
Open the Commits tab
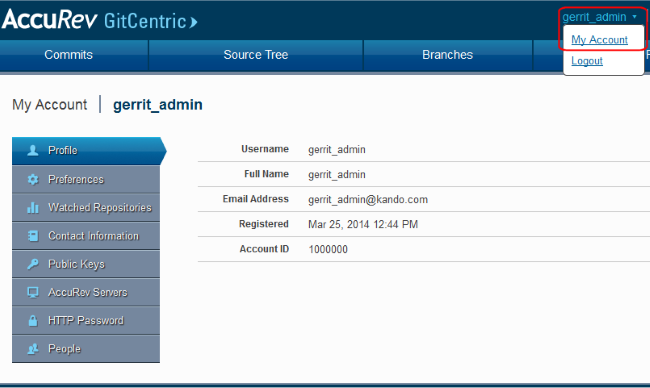coord(68,55)
